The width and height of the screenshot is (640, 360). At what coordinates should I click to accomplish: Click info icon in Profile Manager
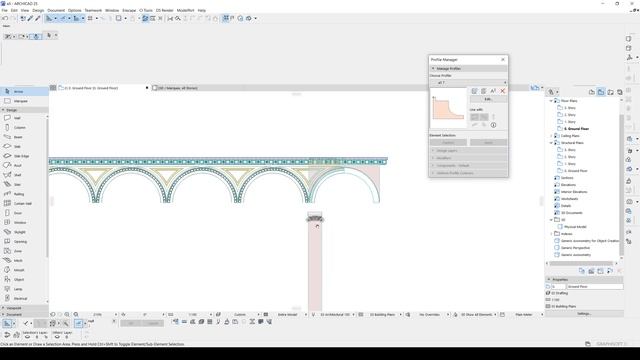click(x=493, y=125)
